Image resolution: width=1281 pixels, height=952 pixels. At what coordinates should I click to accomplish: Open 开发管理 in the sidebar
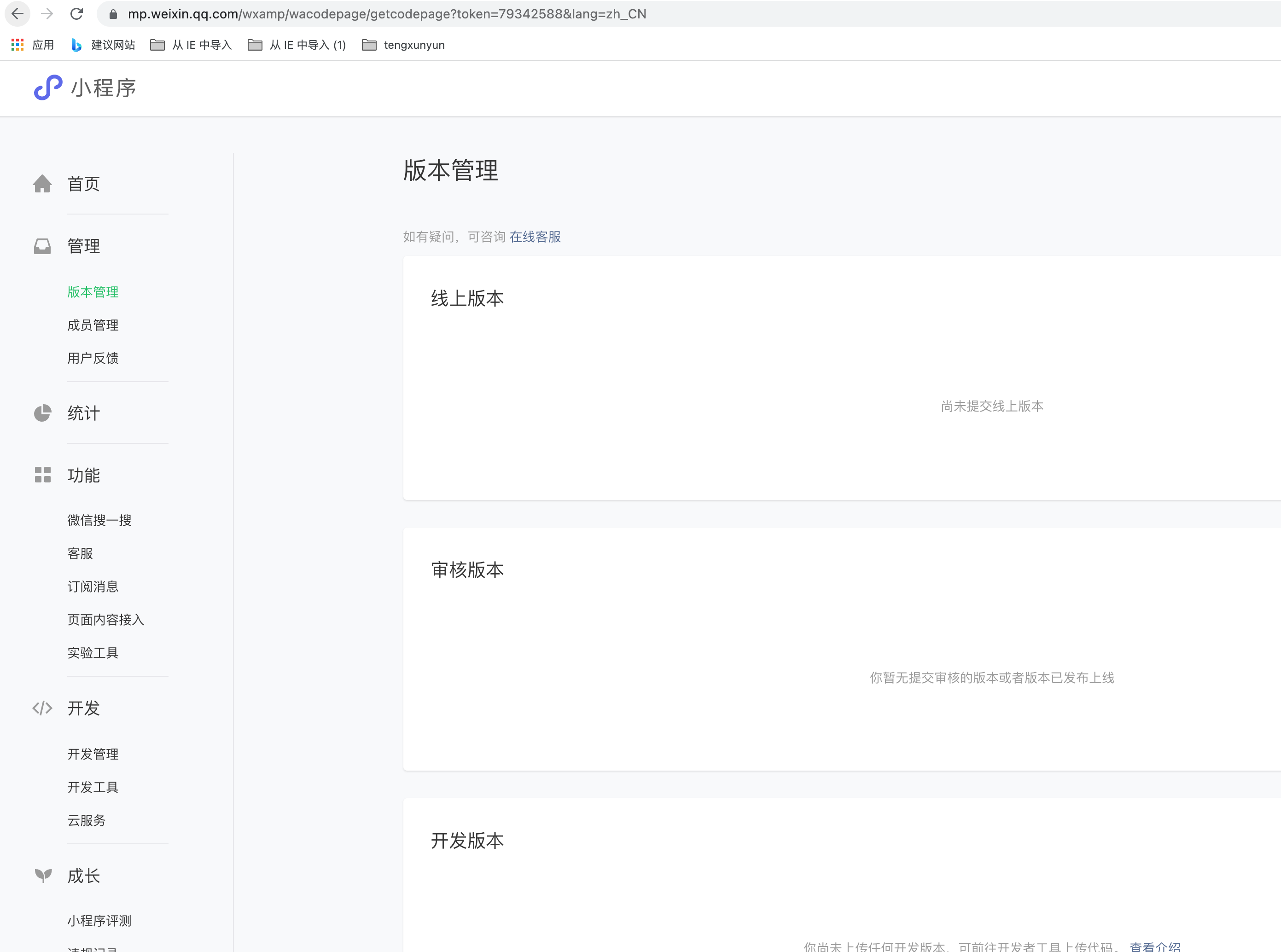click(93, 754)
